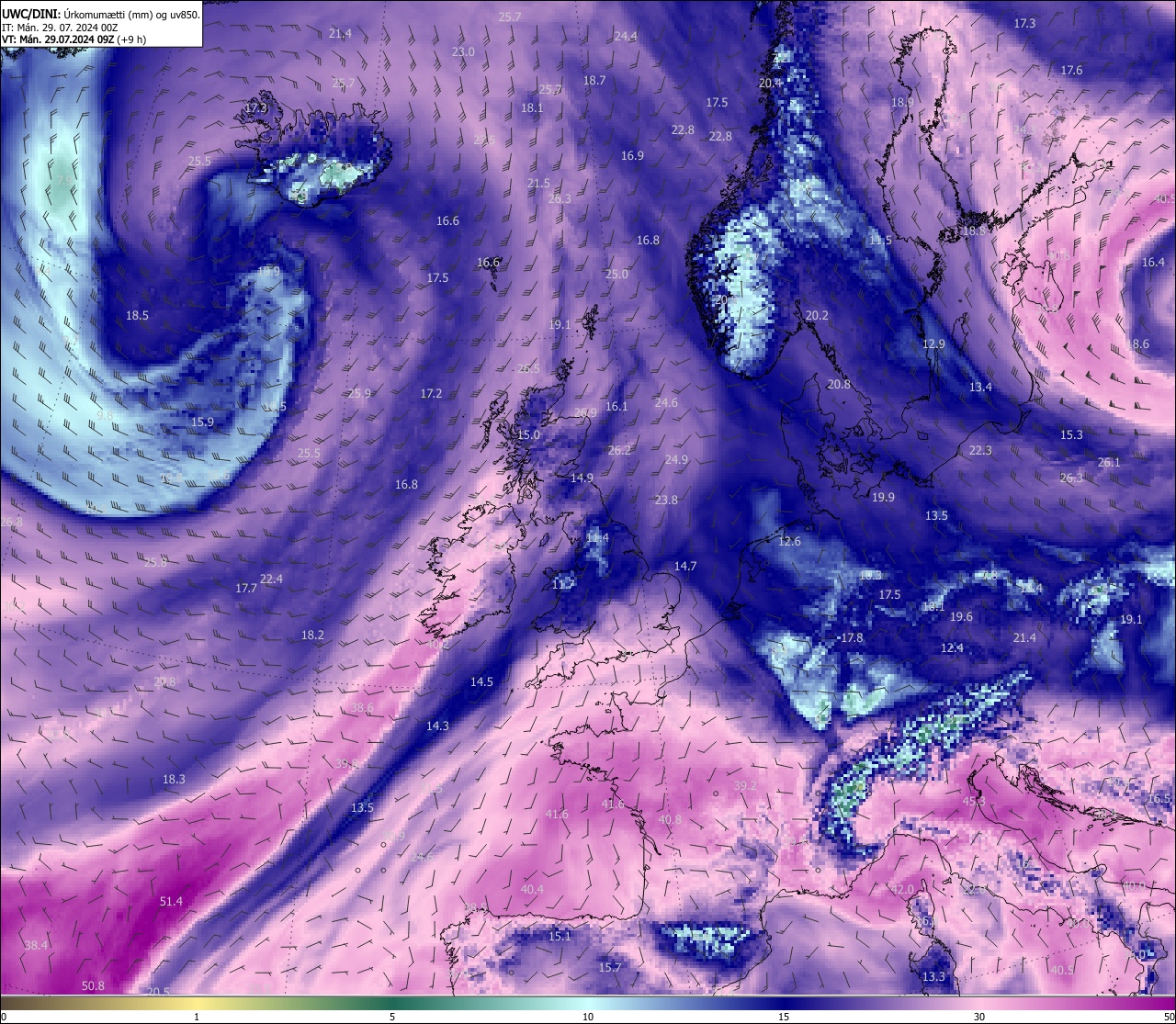The height and width of the screenshot is (1024, 1176).
Task: Click the map value 13.3
Action: coord(933,976)
